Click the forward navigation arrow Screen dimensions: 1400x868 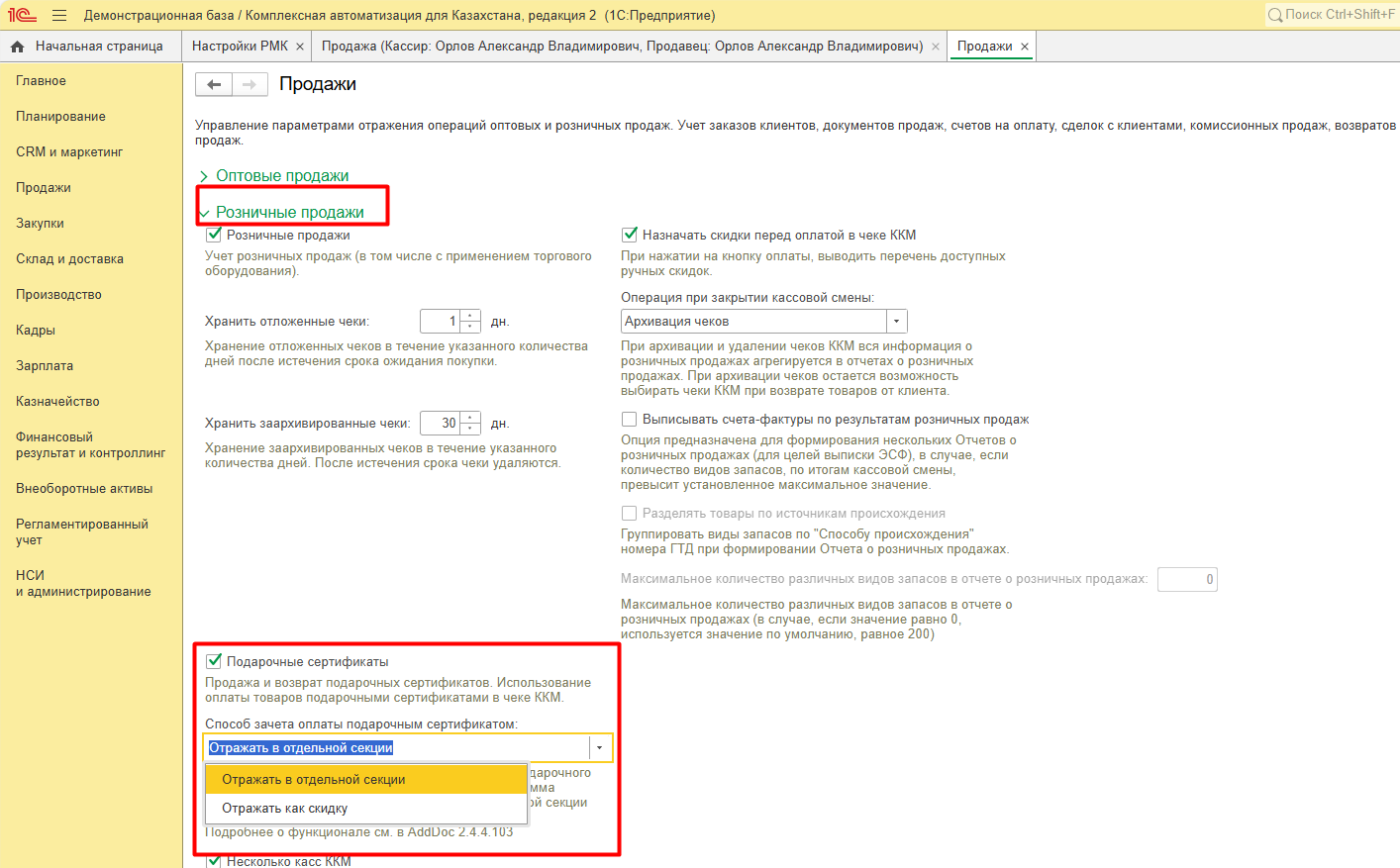point(250,85)
